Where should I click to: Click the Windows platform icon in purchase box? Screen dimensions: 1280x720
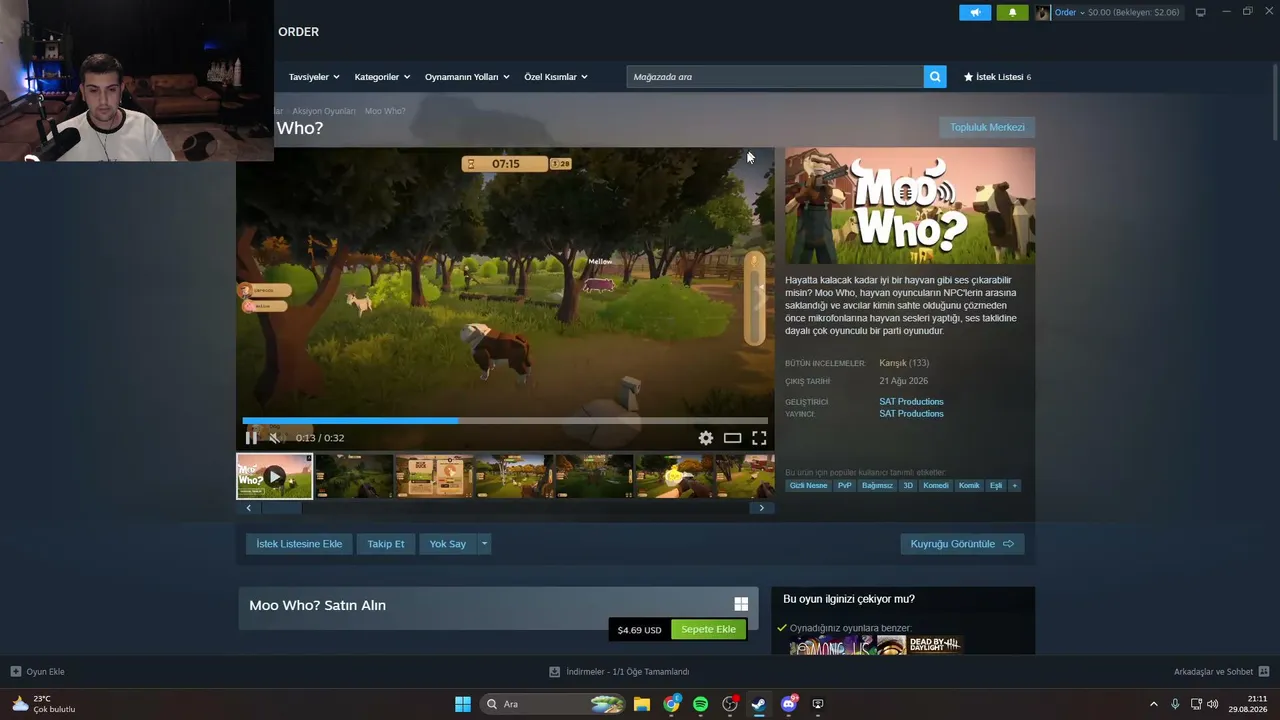(x=741, y=604)
